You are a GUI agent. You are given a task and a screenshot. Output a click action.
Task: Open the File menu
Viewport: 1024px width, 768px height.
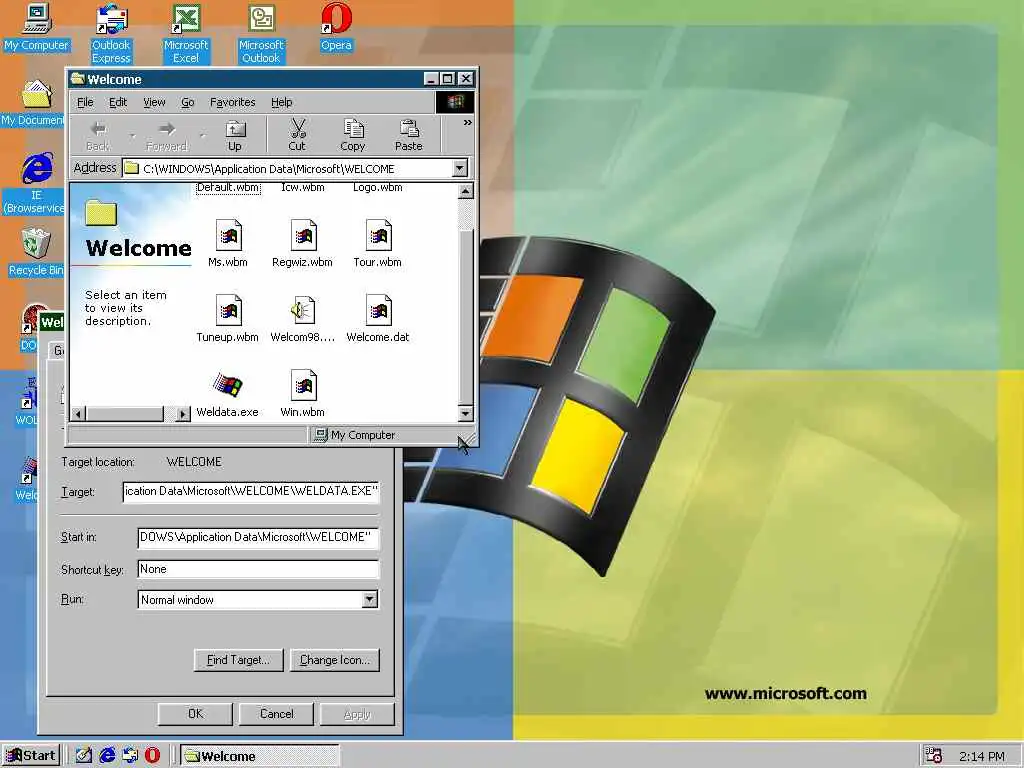point(85,103)
